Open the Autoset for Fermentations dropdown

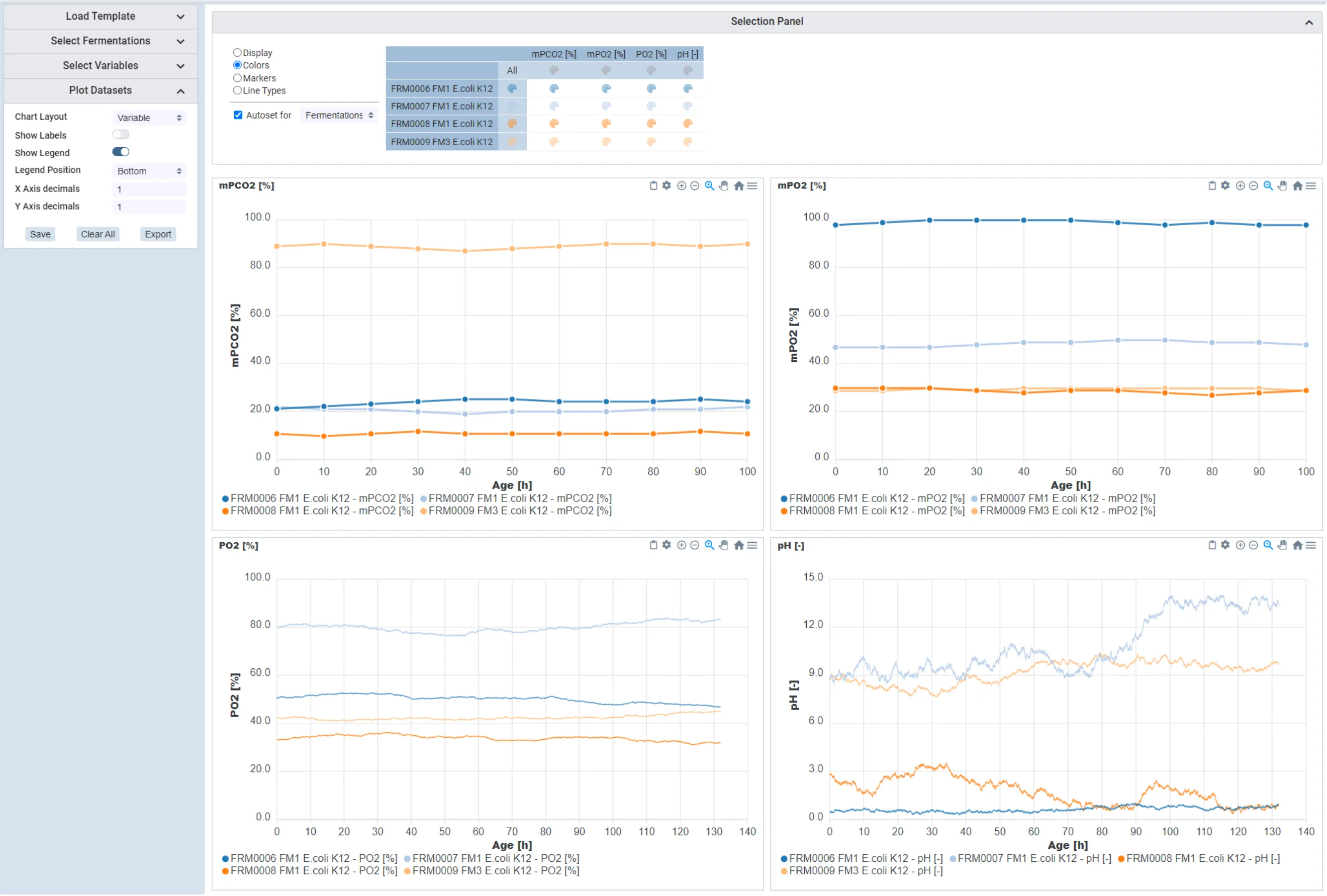coord(339,115)
